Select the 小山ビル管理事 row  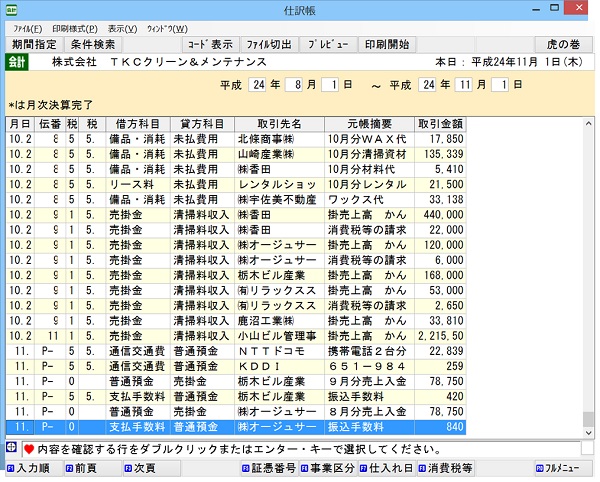pos(236,336)
